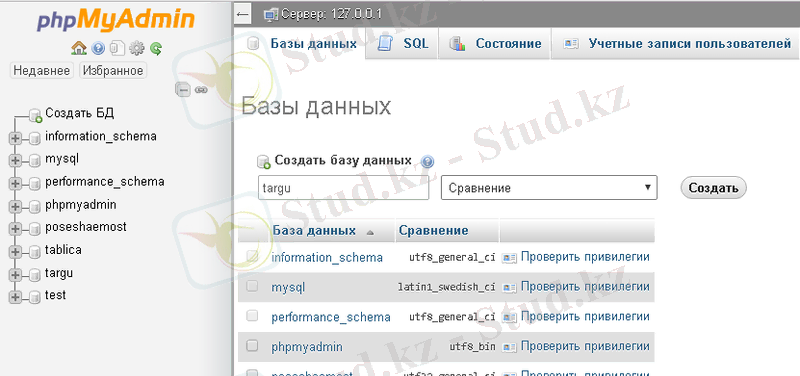Image resolution: width=800 pixels, height=376 pixels.
Task: Tick the disabled checkbox for information_schema row
Action: pyautogui.click(x=252, y=257)
